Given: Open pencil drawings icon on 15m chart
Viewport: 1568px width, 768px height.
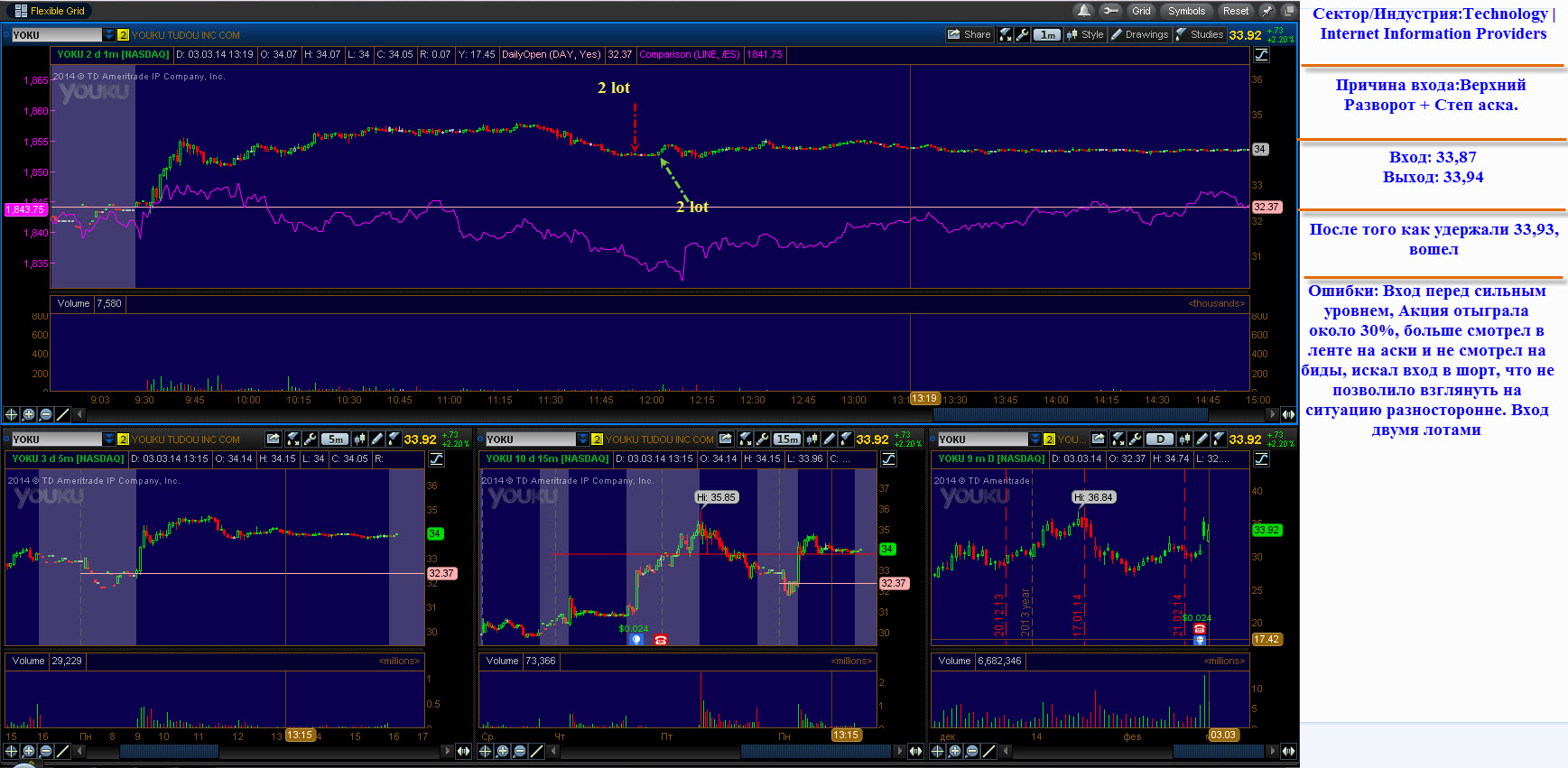Looking at the screenshot, I should [x=830, y=439].
